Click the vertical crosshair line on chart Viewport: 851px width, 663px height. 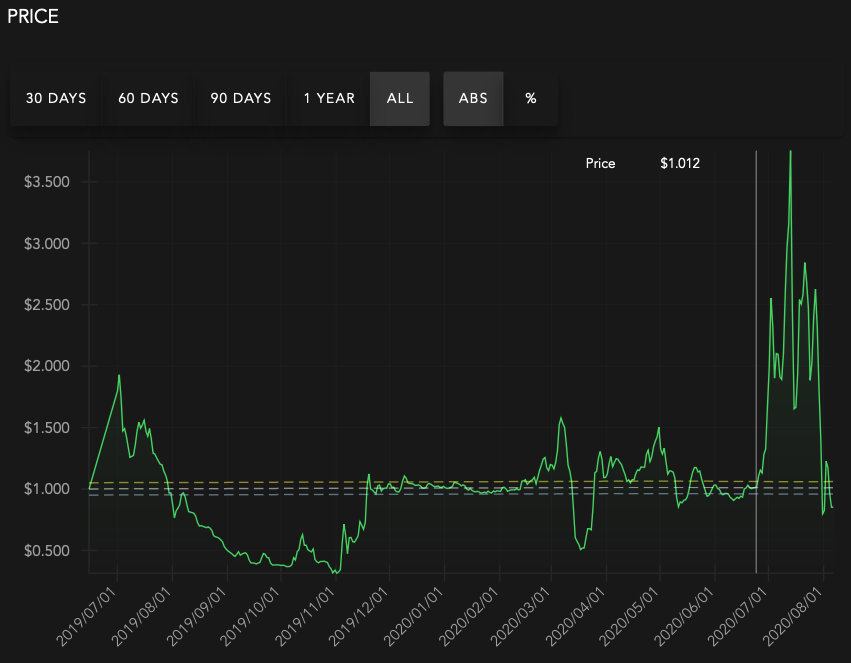(756, 350)
